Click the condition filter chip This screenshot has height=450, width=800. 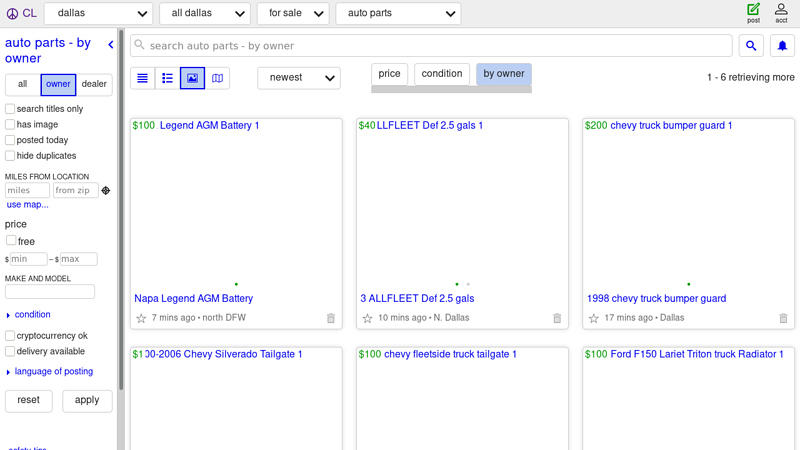[442, 74]
